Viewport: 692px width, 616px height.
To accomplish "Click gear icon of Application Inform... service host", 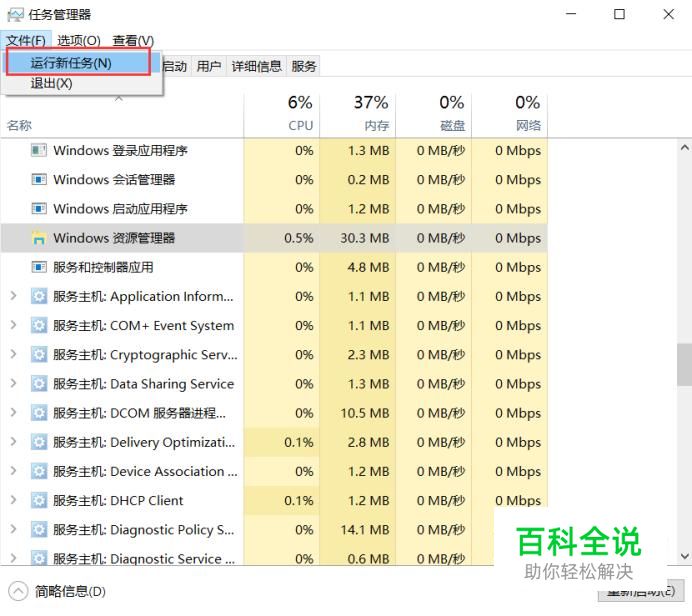I will pos(39,296).
